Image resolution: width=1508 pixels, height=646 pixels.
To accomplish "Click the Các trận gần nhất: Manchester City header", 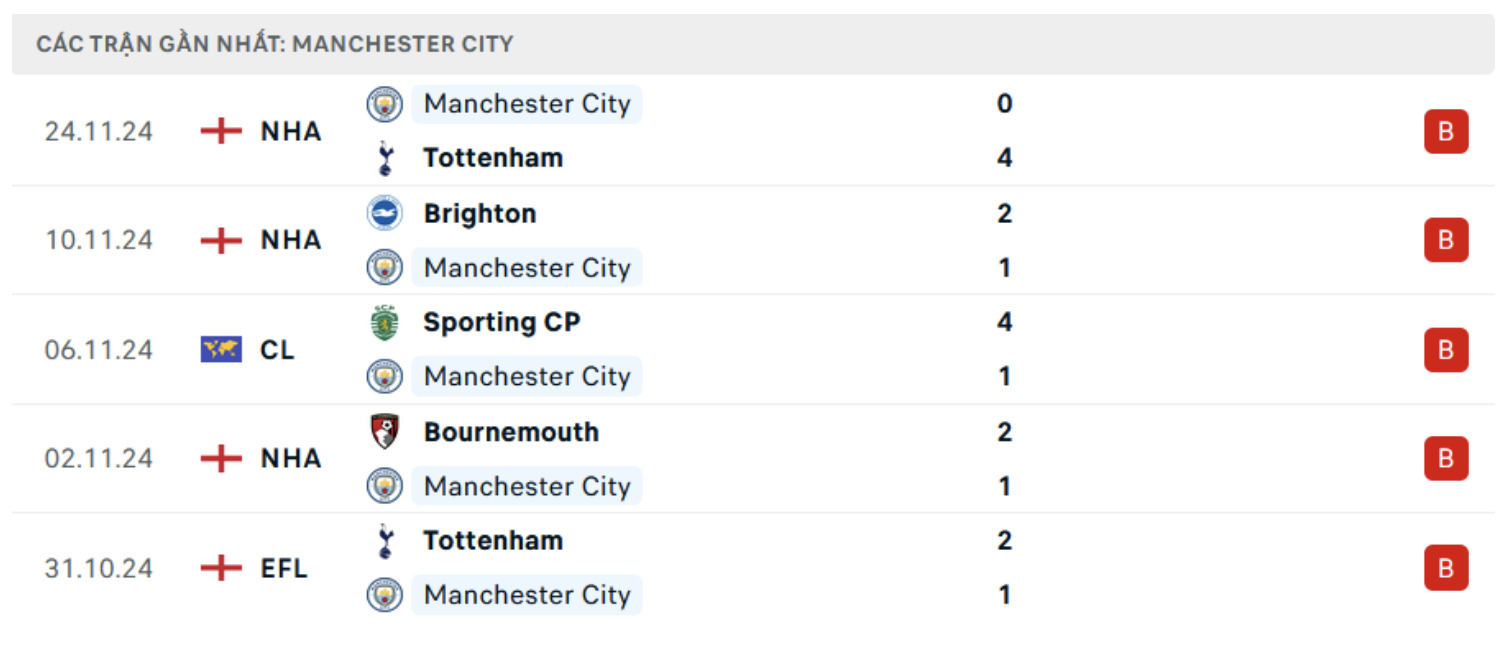I will [275, 44].
